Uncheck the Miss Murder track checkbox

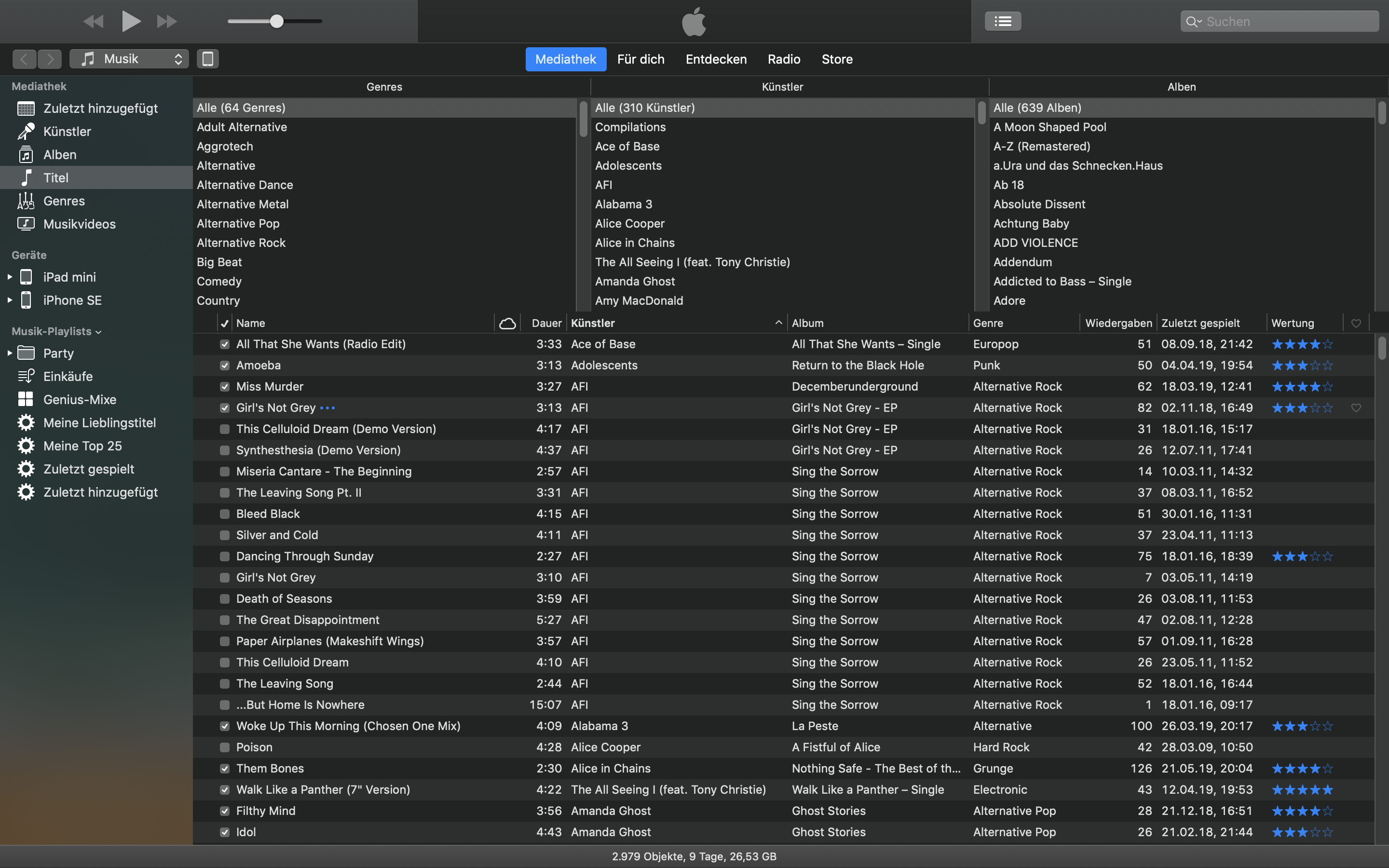(x=224, y=386)
